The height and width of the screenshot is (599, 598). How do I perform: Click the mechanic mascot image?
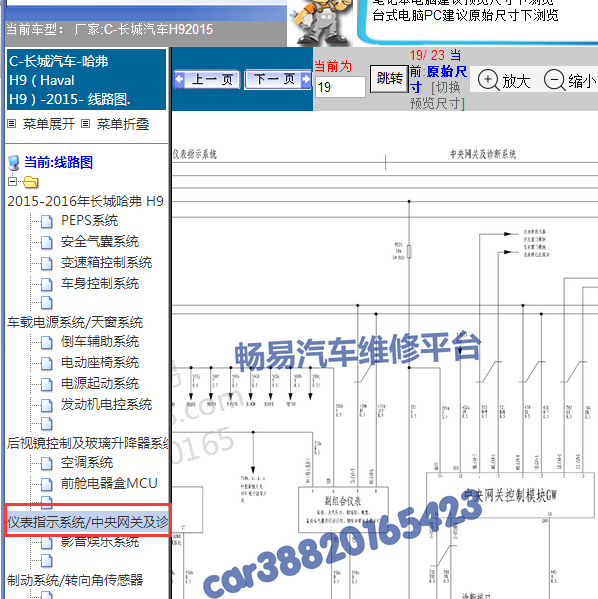(321, 22)
